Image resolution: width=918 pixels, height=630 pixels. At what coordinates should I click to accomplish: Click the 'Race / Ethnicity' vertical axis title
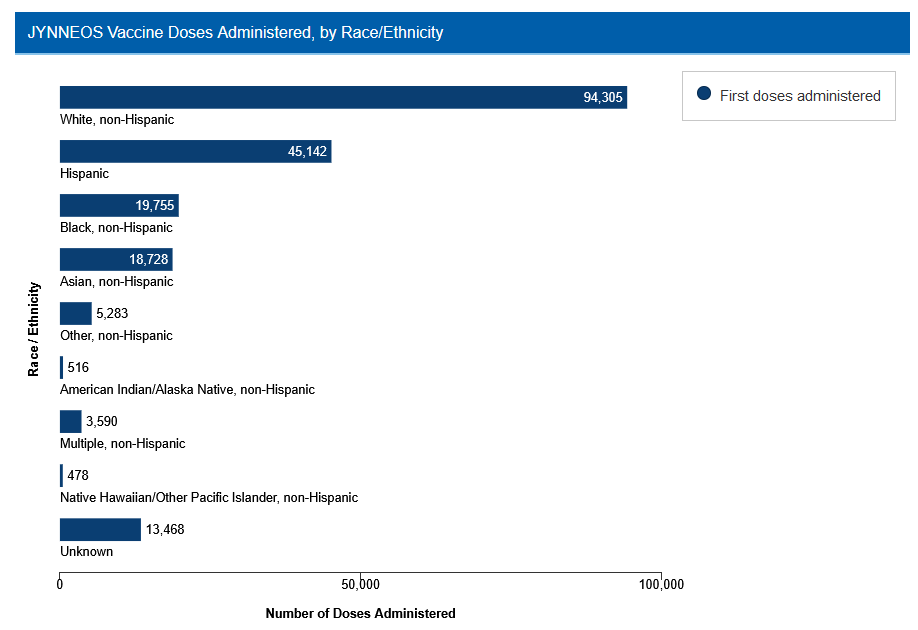[34, 330]
